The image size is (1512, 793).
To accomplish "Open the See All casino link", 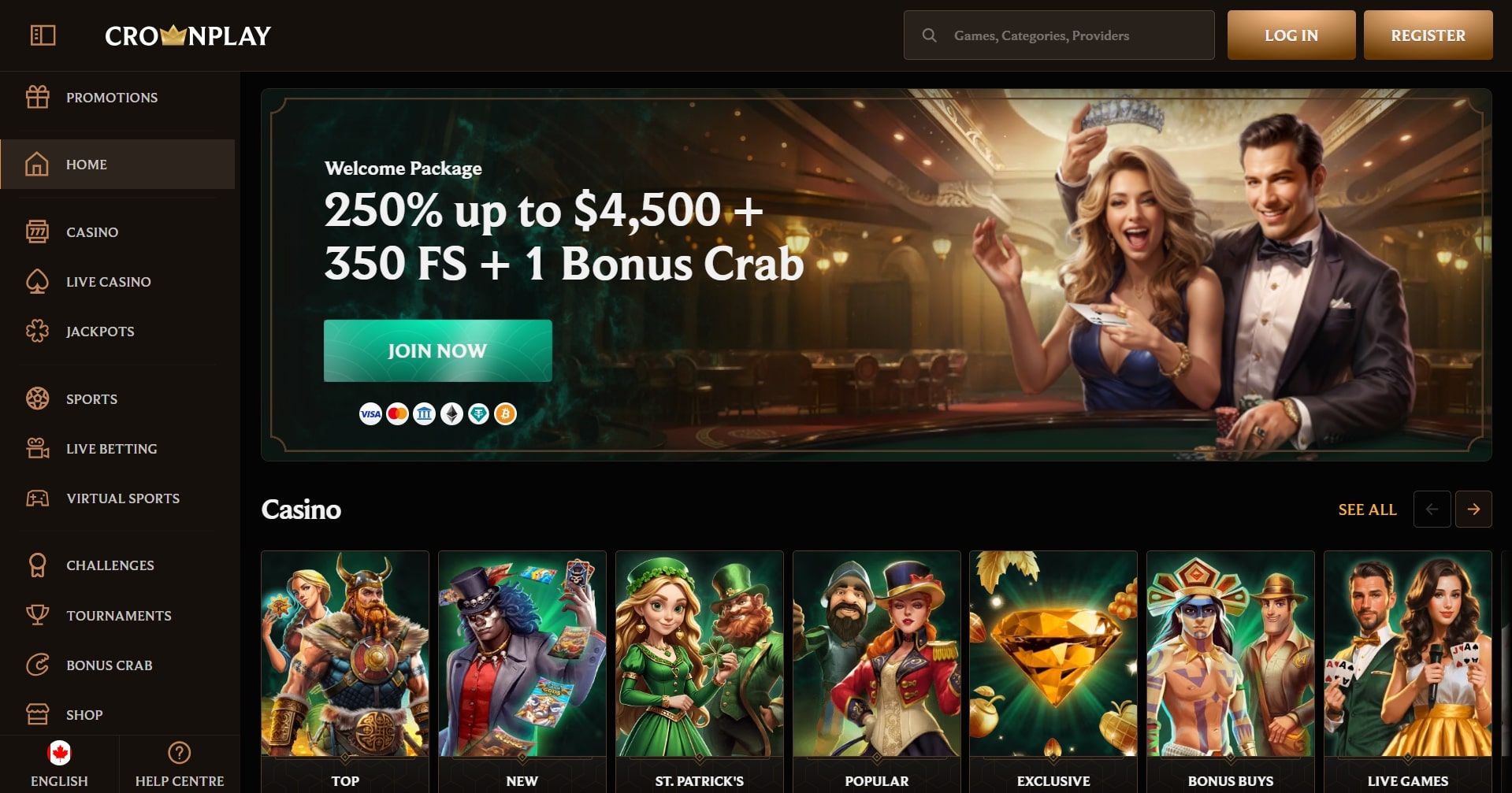I will pyautogui.click(x=1367, y=510).
